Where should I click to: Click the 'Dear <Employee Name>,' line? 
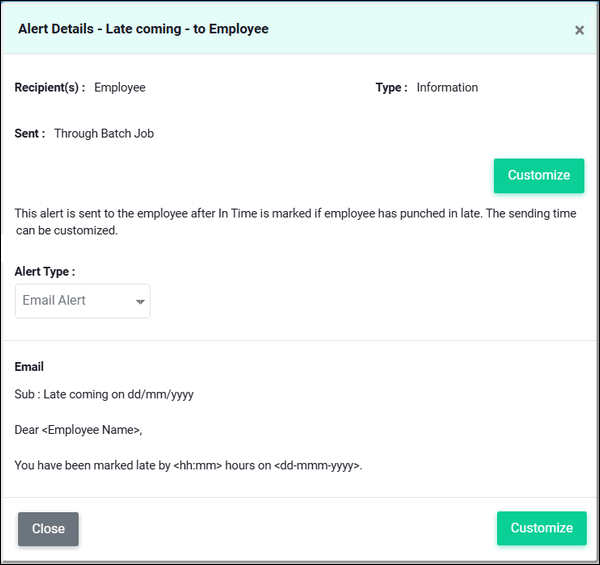[x=79, y=430]
